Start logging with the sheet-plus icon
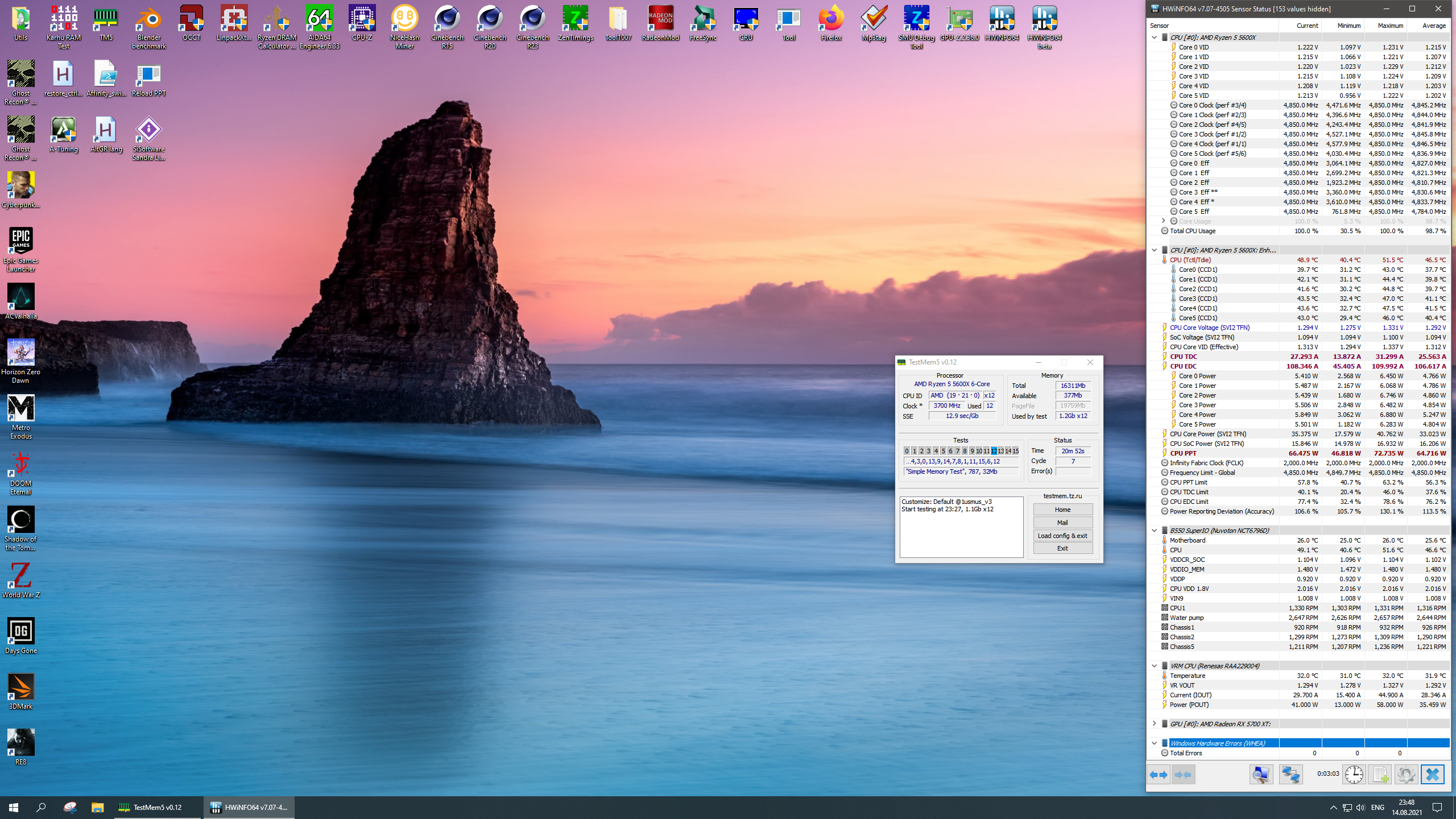Image resolution: width=1456 pixels, height=819 pixels. coord(1380,775)
